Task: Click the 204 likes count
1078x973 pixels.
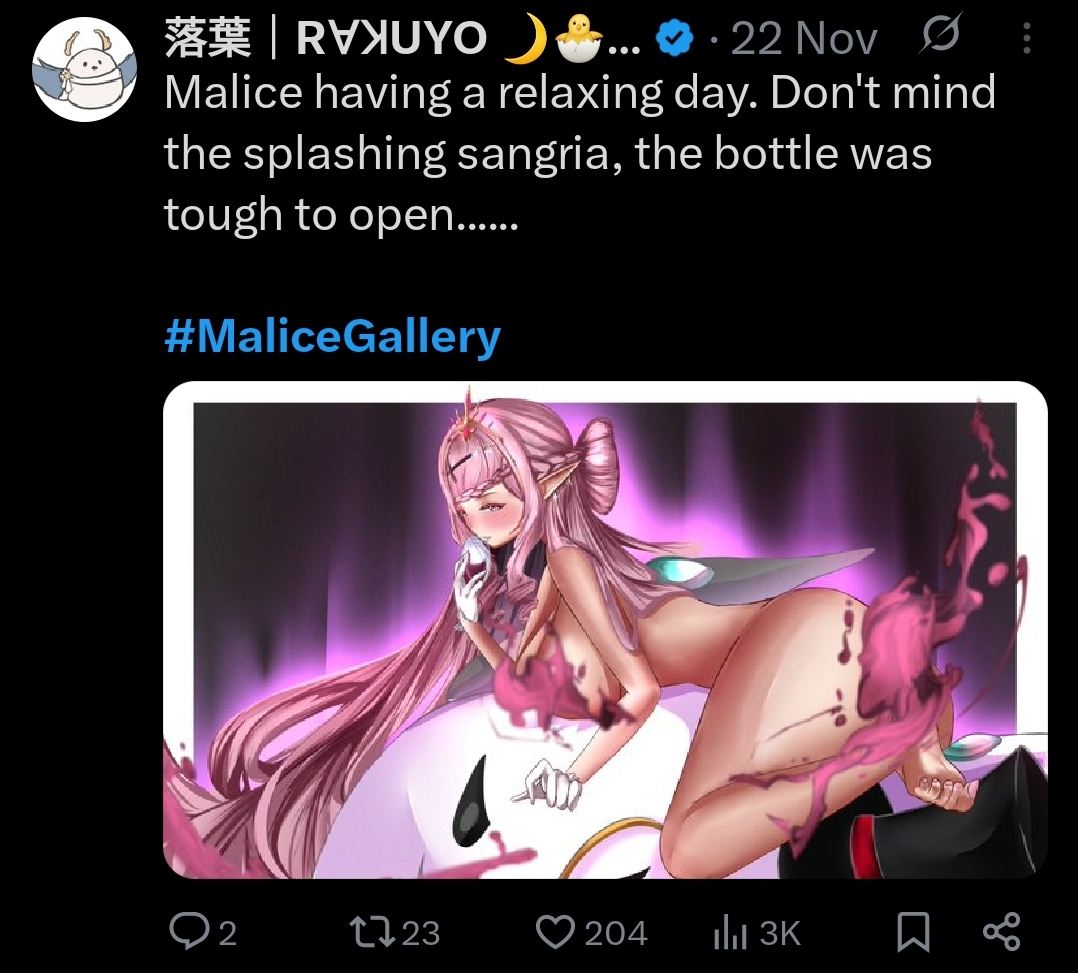Action: (x=616, y=934)
